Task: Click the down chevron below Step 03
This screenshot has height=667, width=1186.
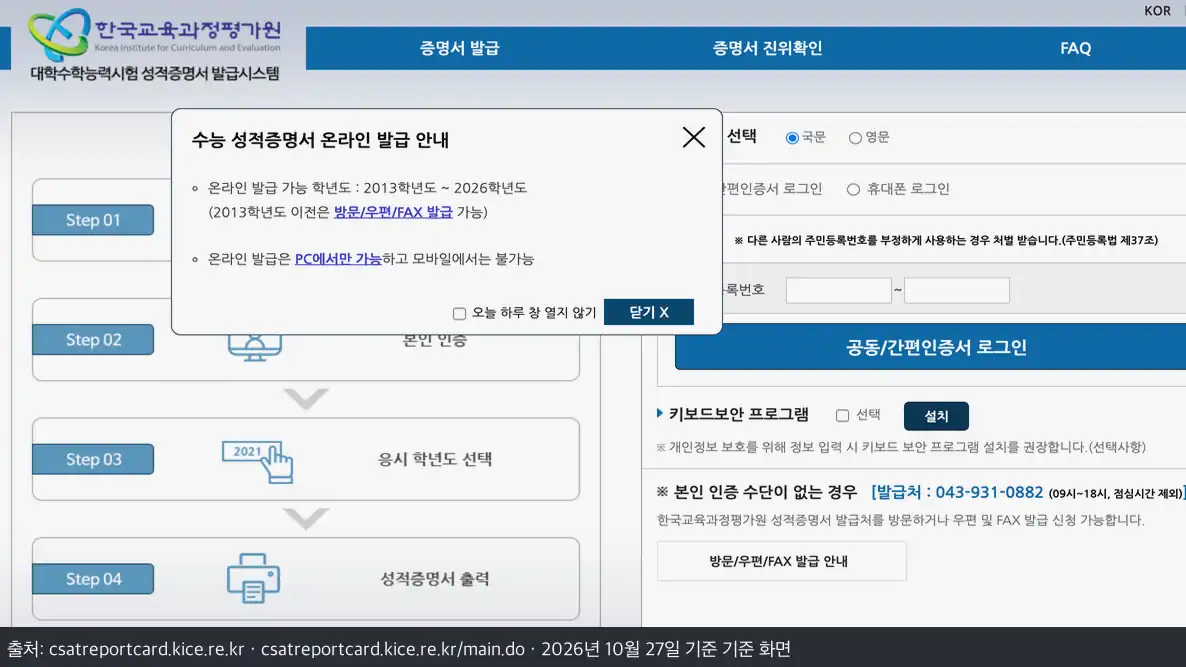Action: coord(306,518)
